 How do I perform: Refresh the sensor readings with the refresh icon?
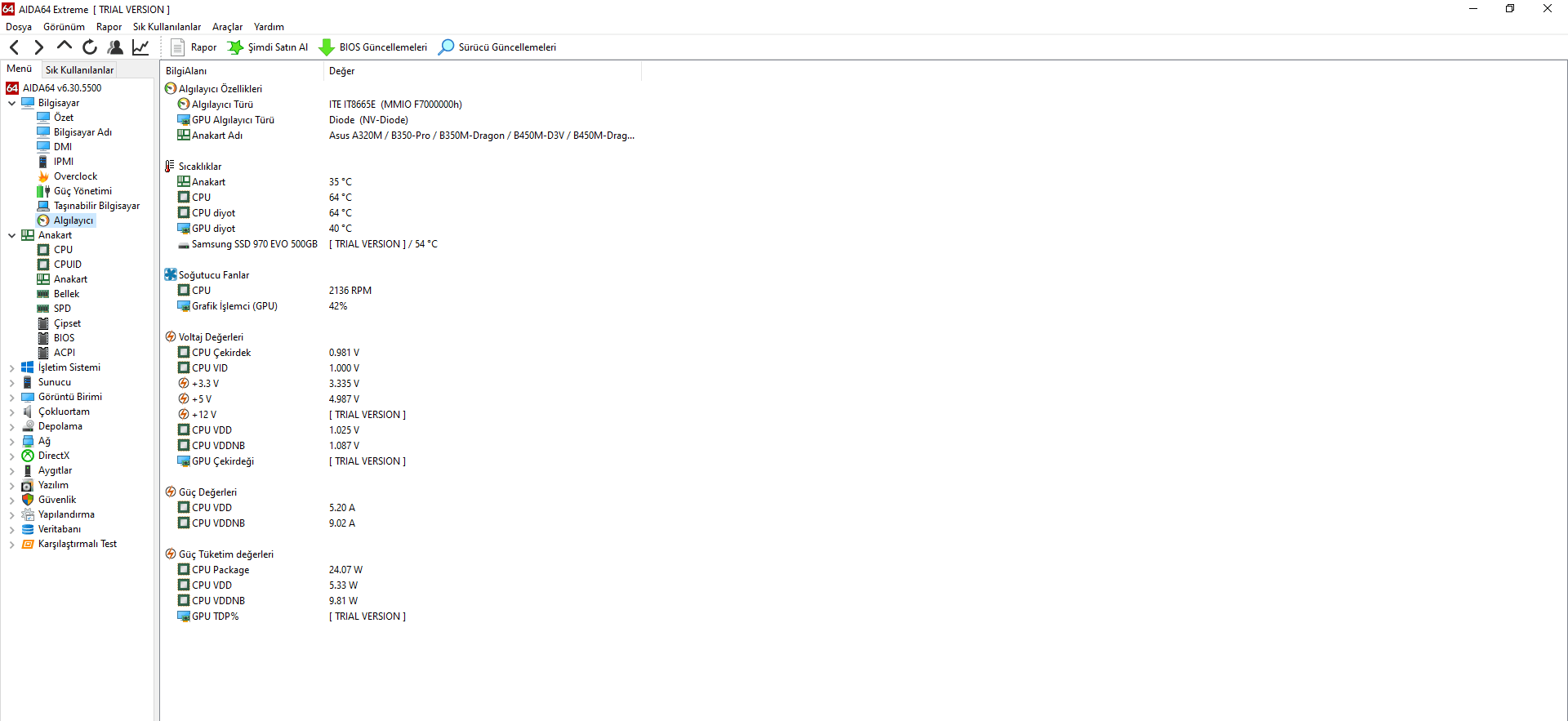point(90,47)
